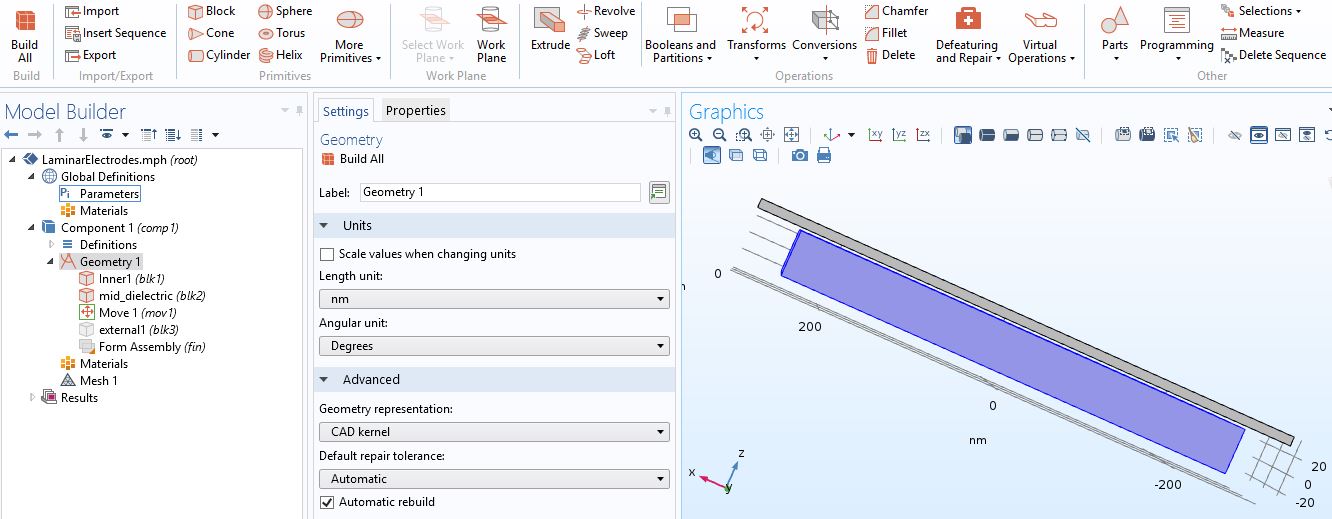The image size is (1332, 519).
Task: Choose the Loft operation
Action: tap(596, 55)
